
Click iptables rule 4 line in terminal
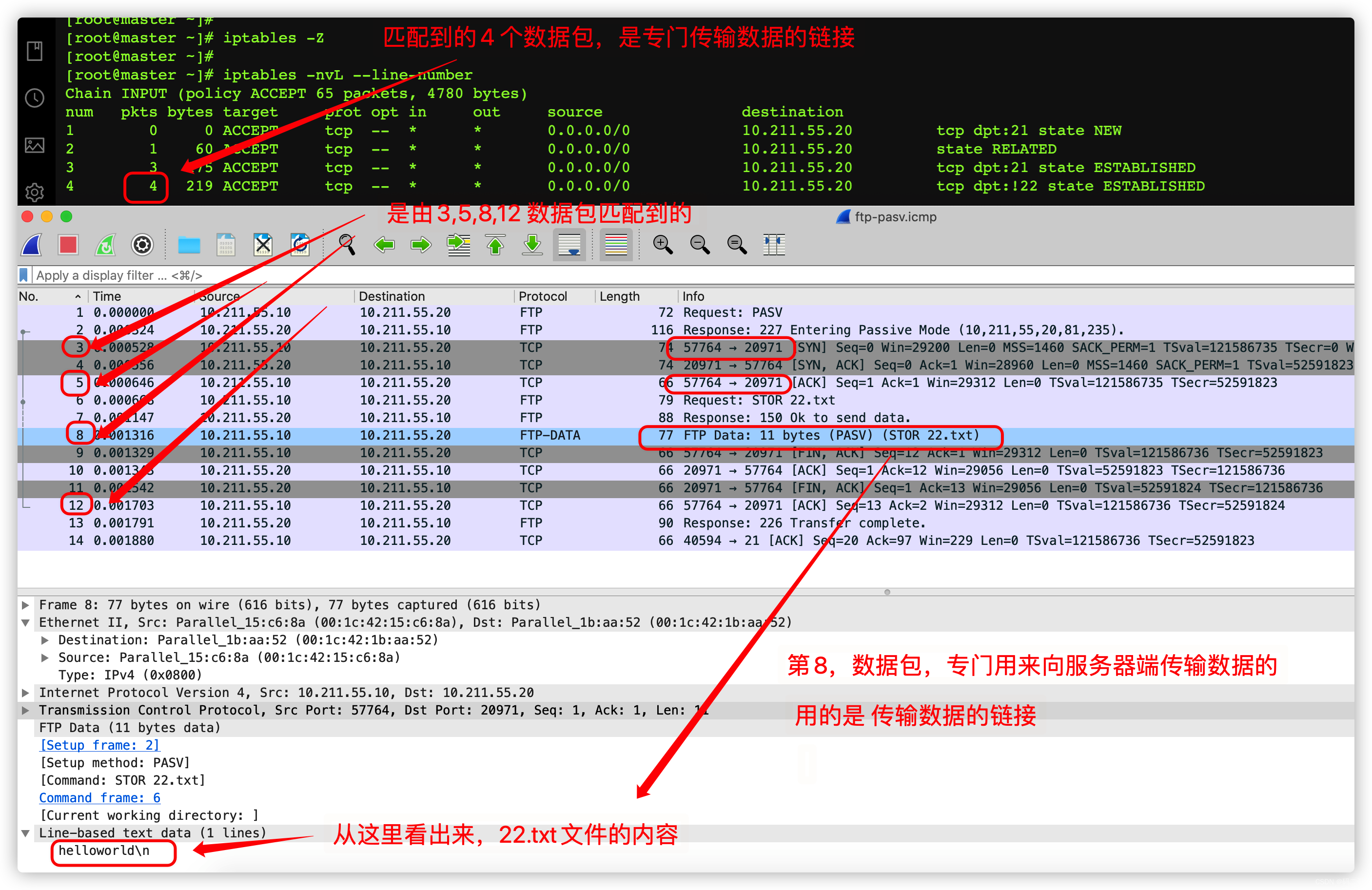click(635, 186)
